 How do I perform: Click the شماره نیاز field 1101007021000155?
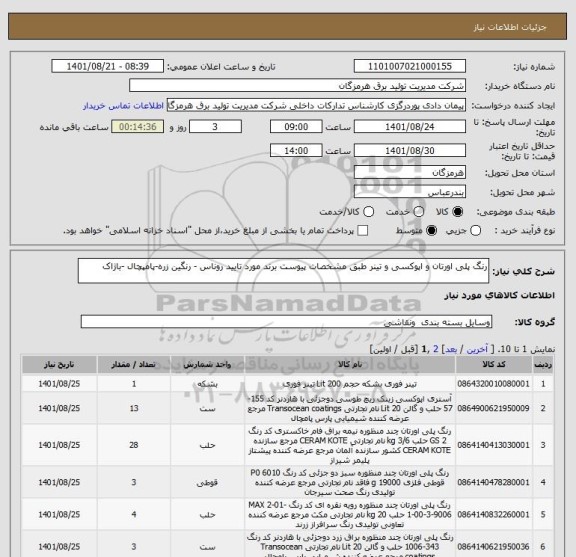pyautogui.click(x=410, y=67)
